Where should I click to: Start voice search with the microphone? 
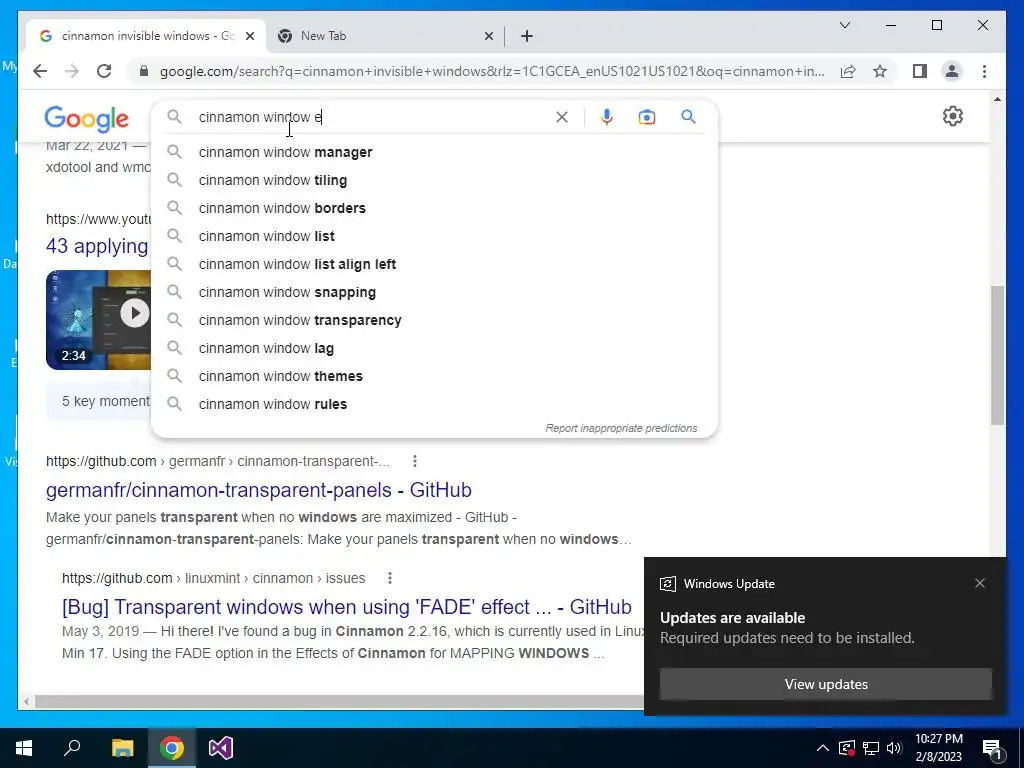tap(607, 117)
